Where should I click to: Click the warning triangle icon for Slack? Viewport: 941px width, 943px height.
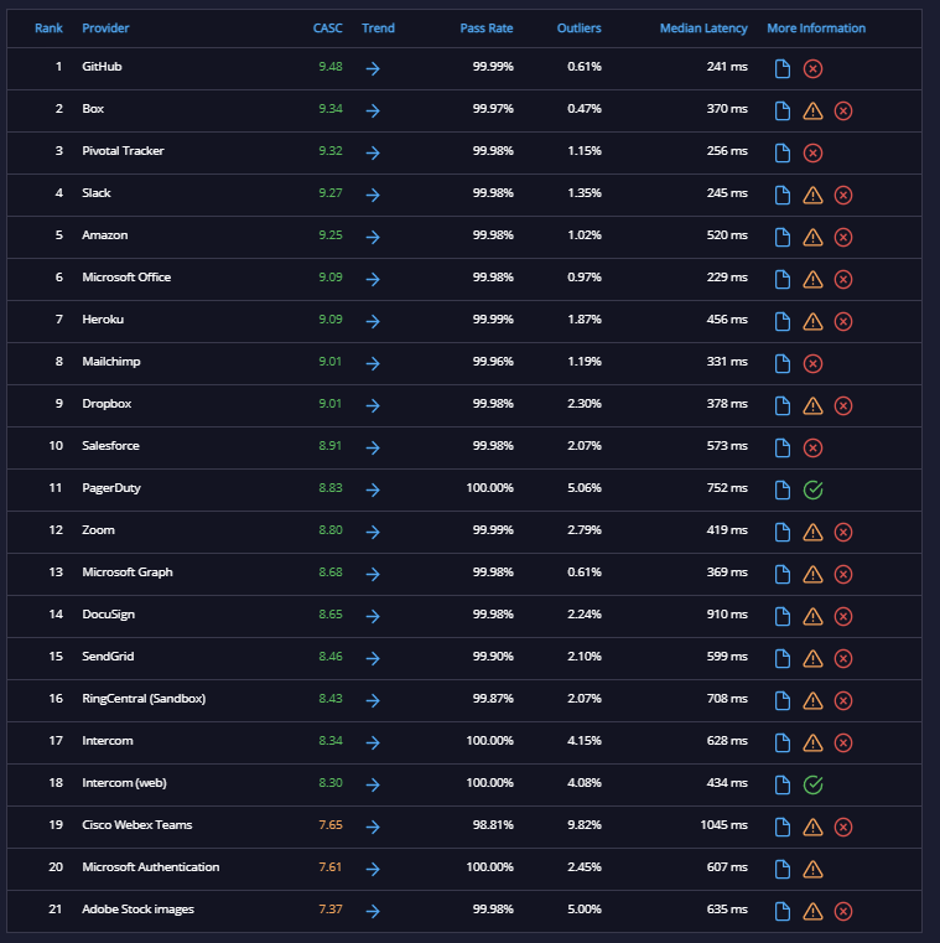pyautogui.click(x=813, y=195)
